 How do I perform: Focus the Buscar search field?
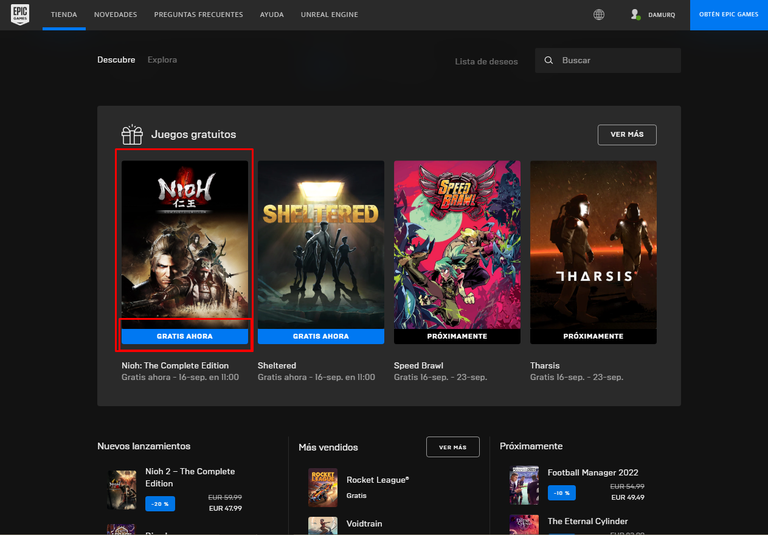(615, 61)
